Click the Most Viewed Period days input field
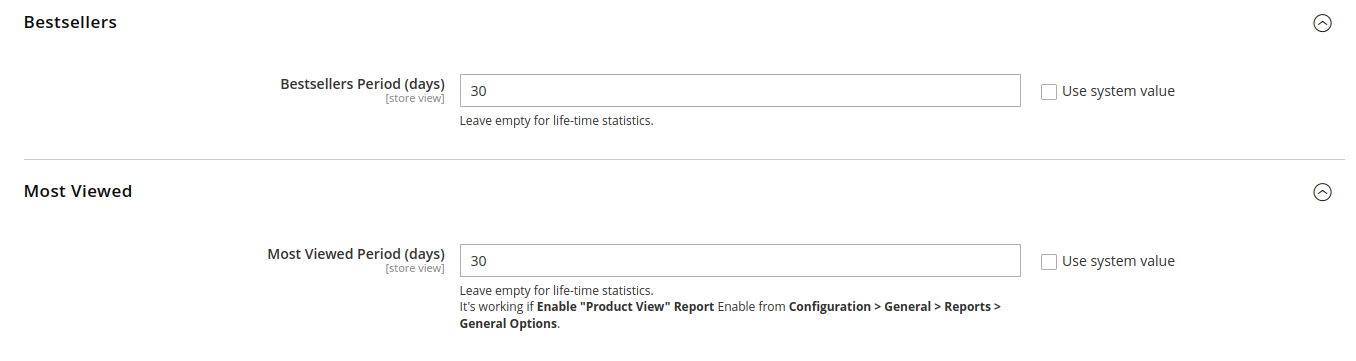The image size is (1356, 361). pos(740,260)
